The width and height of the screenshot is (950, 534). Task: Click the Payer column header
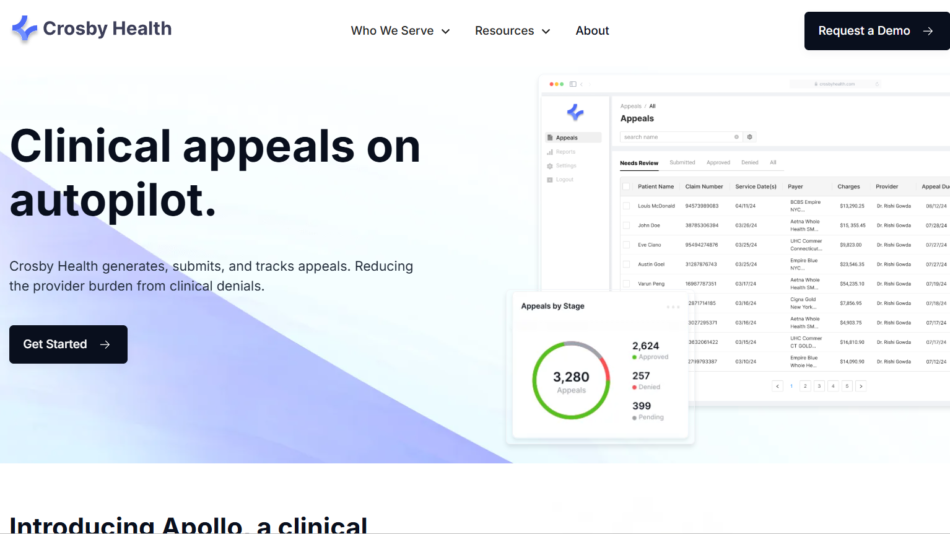coord(796,187)
